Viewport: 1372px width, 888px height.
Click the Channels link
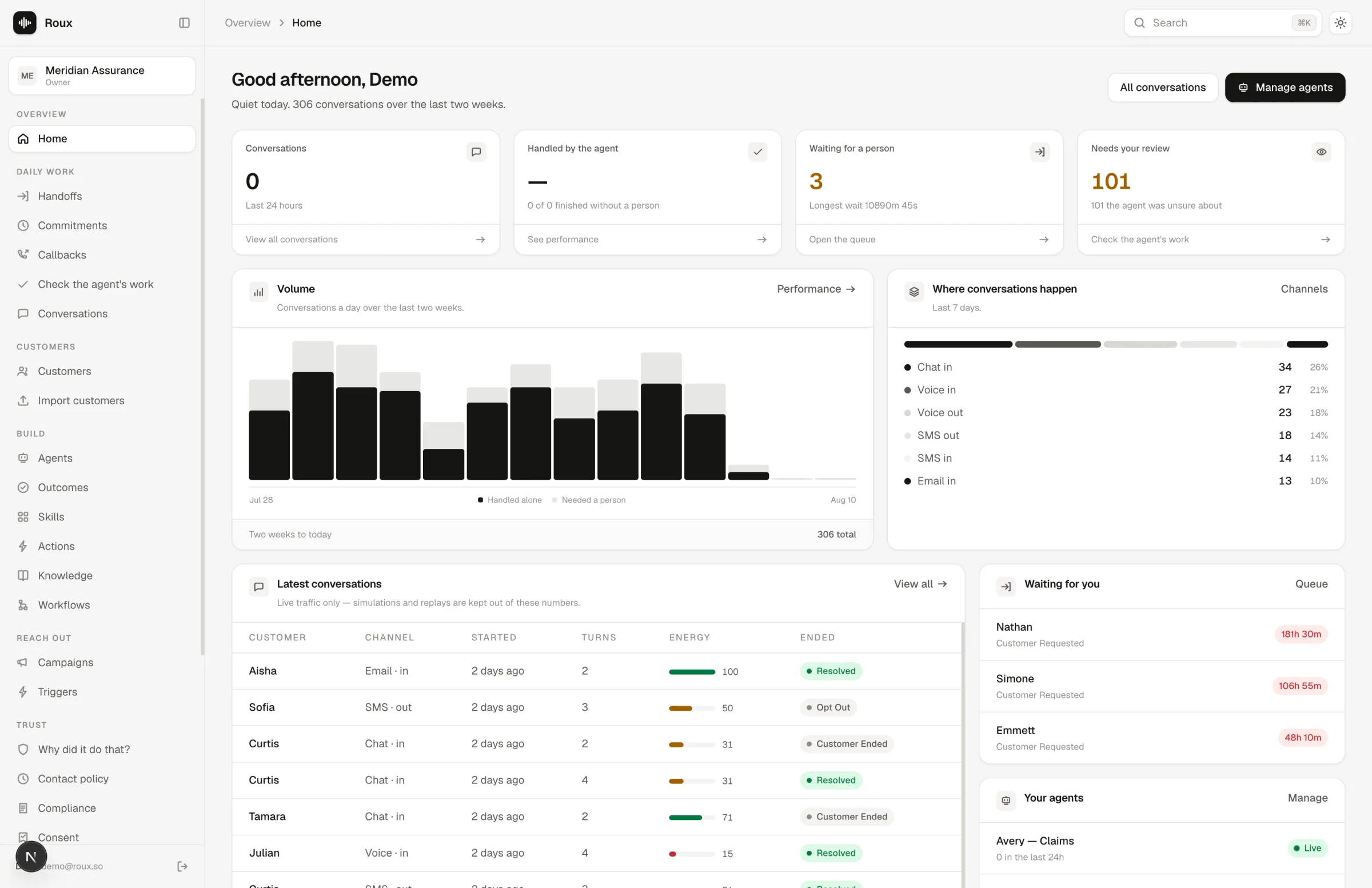[1304, 289]
